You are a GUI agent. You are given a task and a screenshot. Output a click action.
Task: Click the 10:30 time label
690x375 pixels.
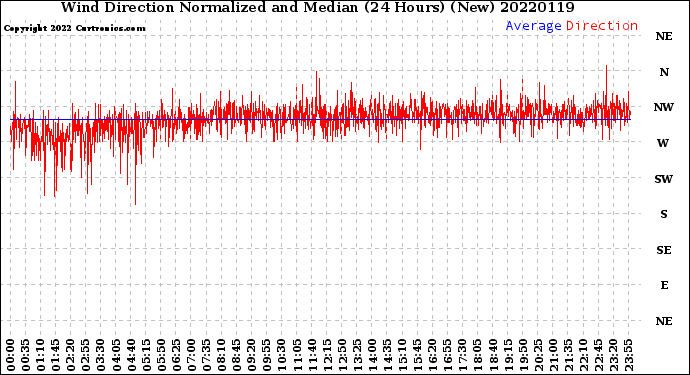(282, 355)
